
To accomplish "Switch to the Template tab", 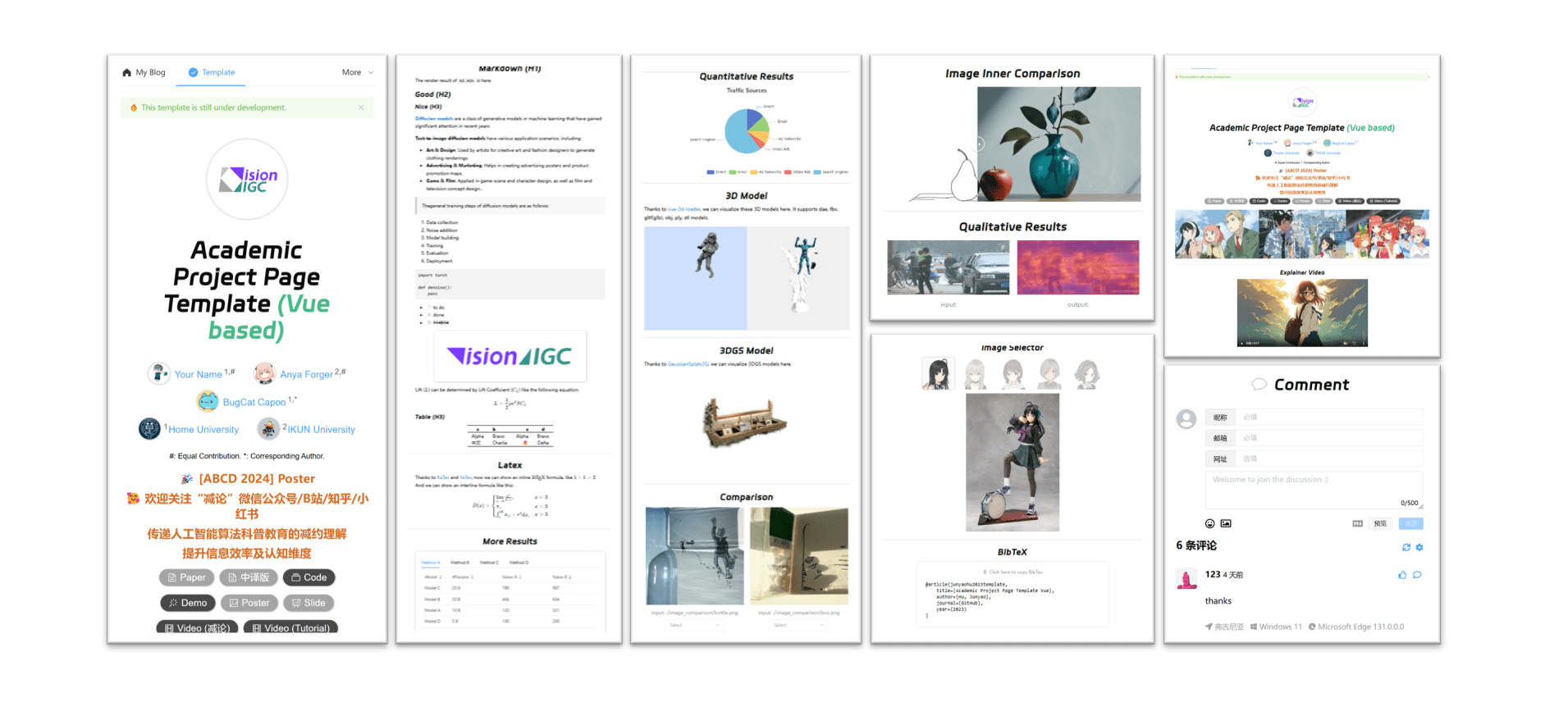I will point(212,72).
